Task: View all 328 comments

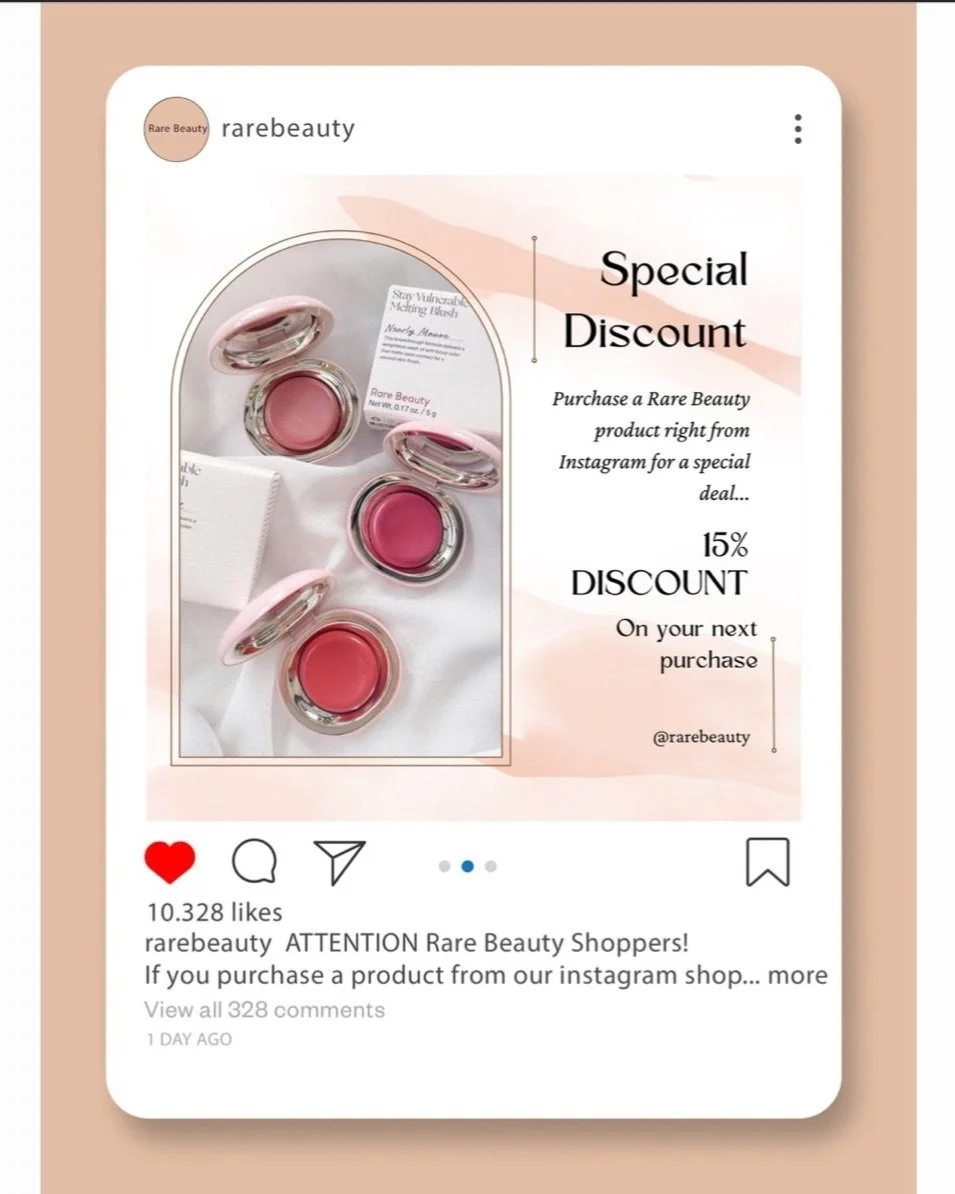Action: click(264, 1010)
